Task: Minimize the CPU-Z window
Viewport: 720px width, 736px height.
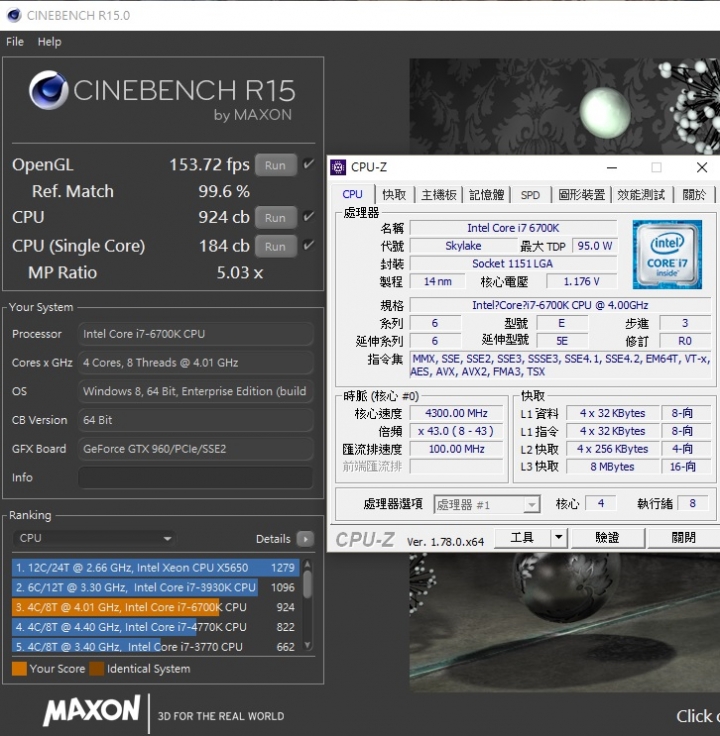Action: click(x=612, y=168)
